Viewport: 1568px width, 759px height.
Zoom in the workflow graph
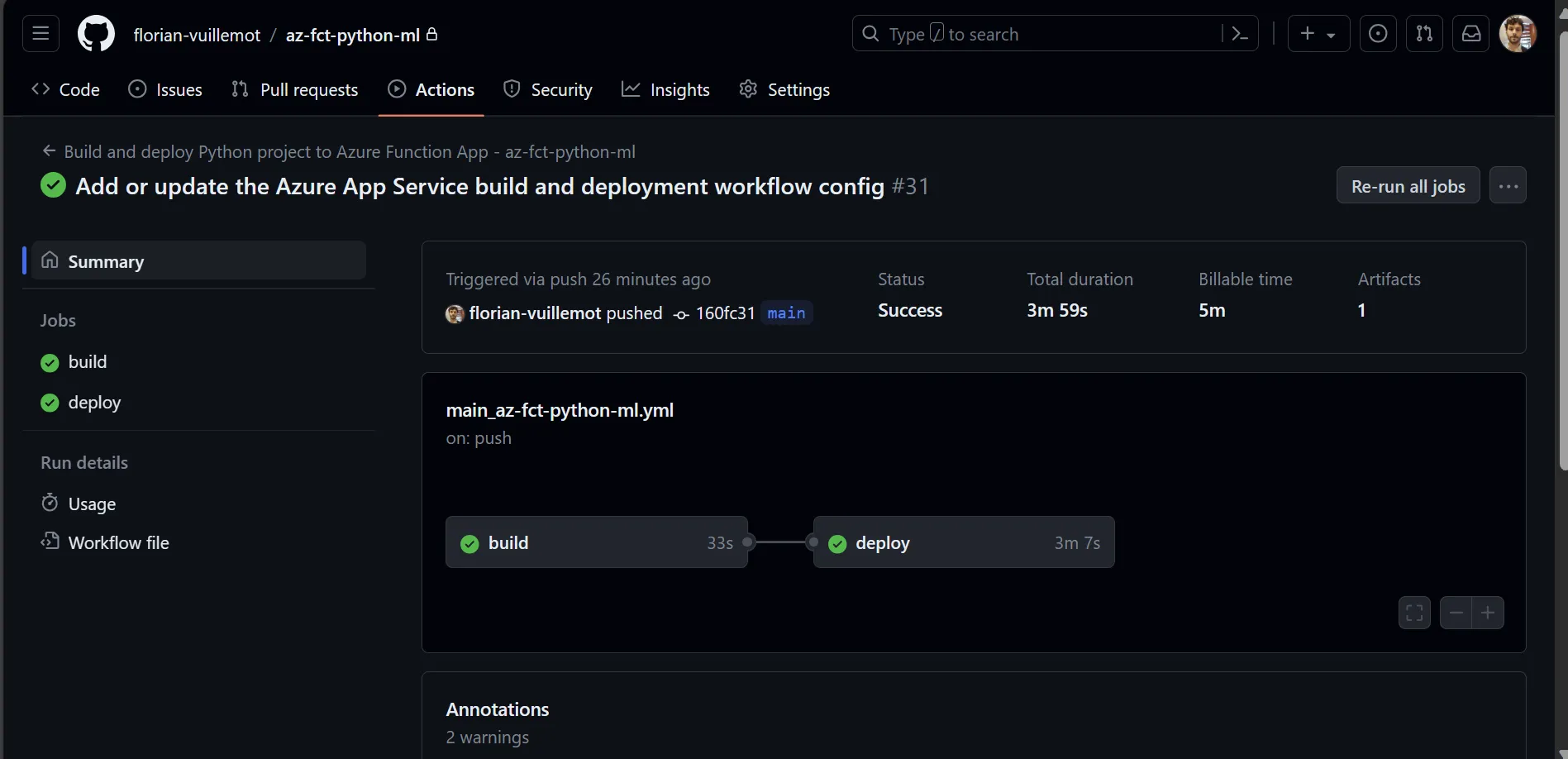1488,613
